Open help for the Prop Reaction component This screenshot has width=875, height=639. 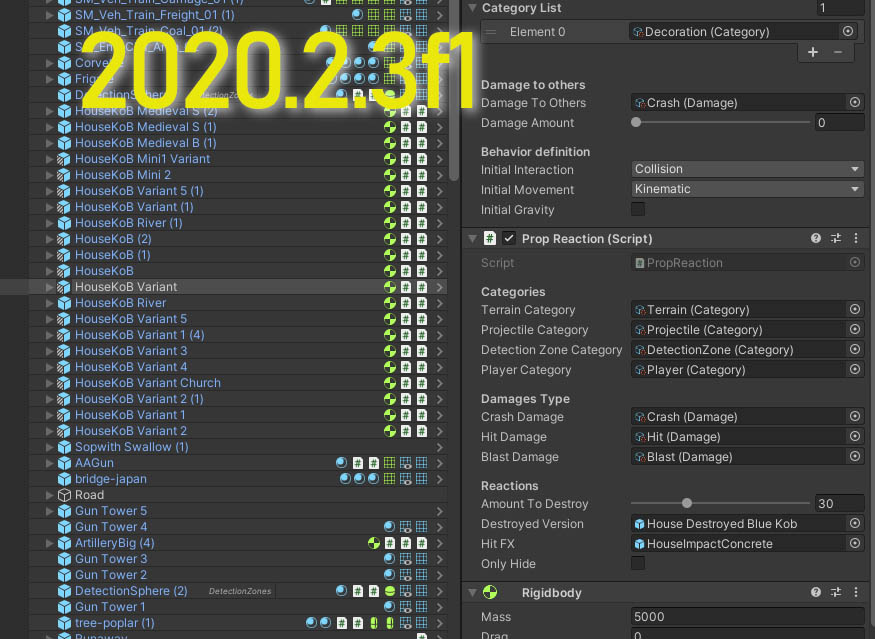[816, 238]
